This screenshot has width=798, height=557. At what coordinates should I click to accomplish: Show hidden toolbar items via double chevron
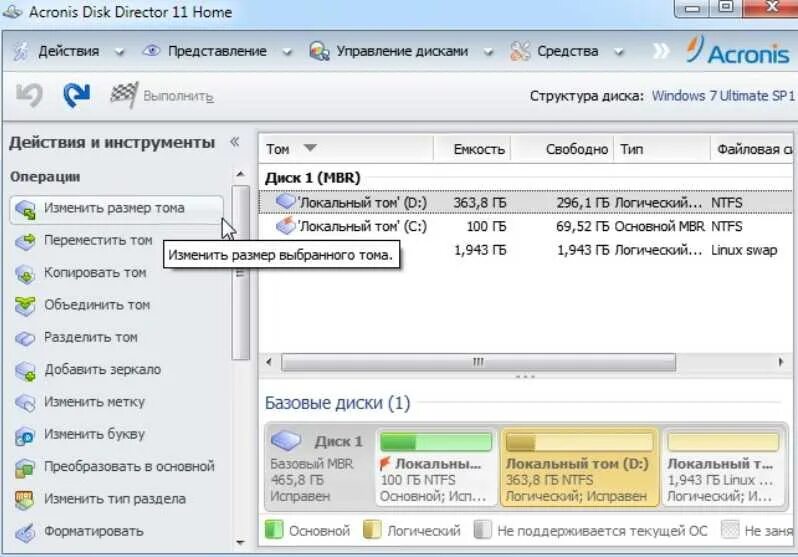click(661, 51)
